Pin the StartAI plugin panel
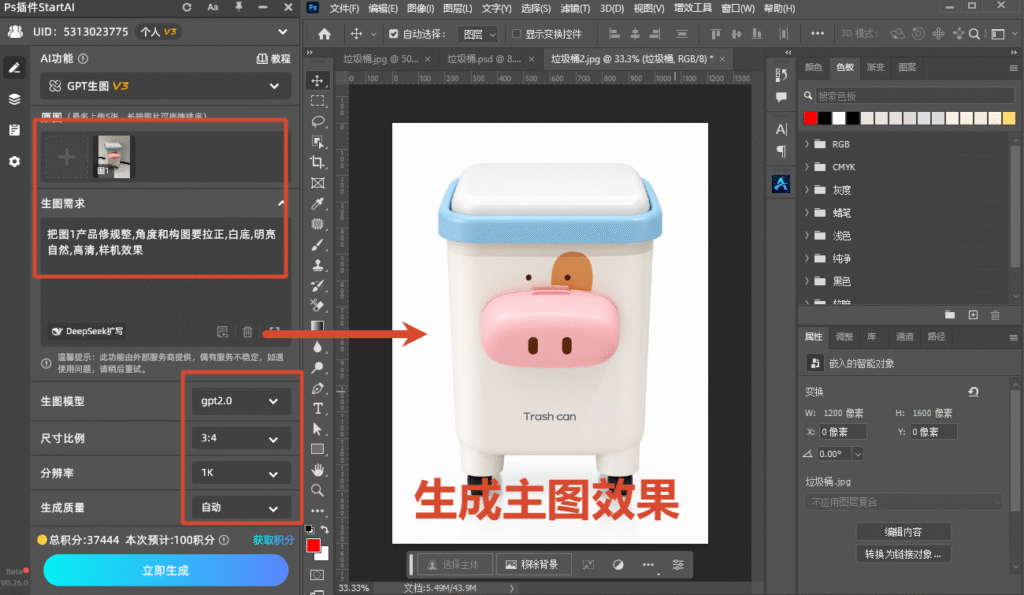 click(238, 7)
